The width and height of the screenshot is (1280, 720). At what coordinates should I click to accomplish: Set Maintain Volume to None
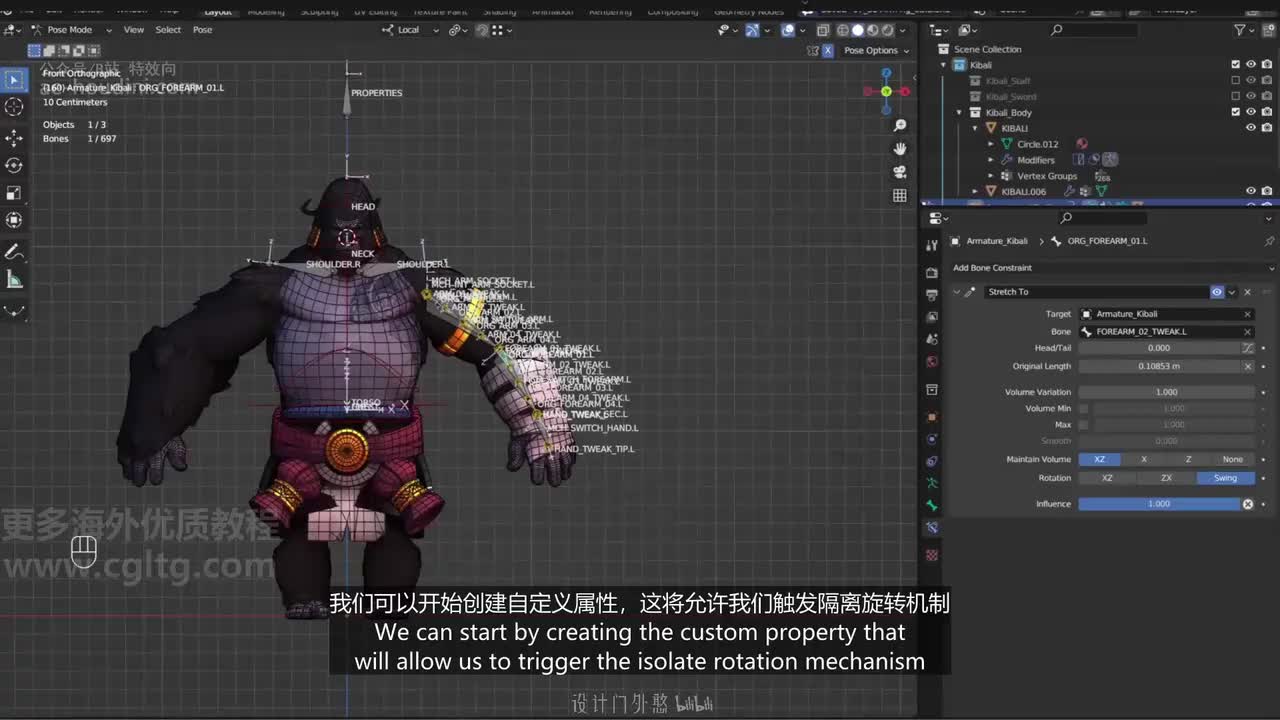(x=1232, y=460)
